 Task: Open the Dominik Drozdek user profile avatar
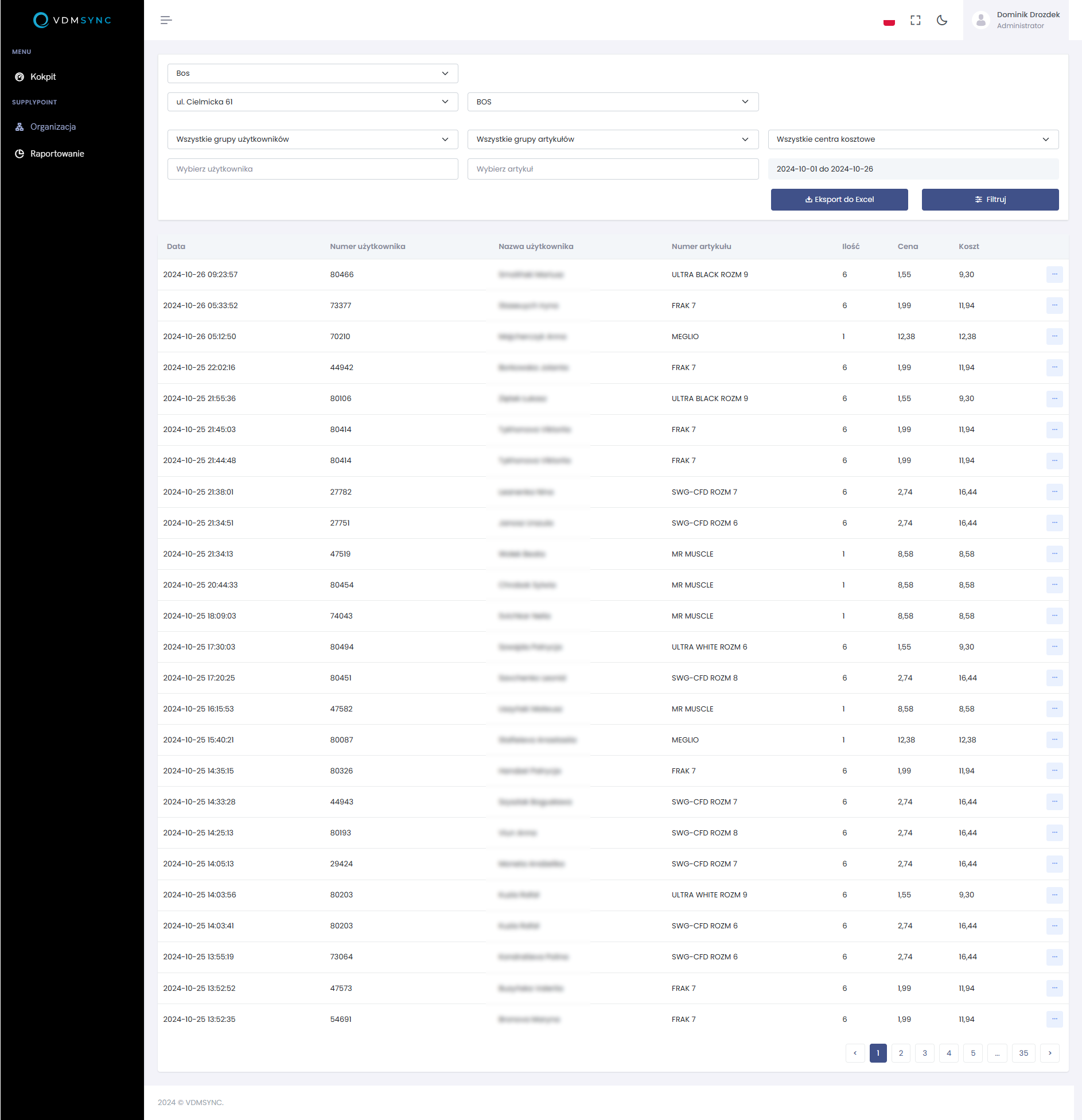(x=980, y=21)
